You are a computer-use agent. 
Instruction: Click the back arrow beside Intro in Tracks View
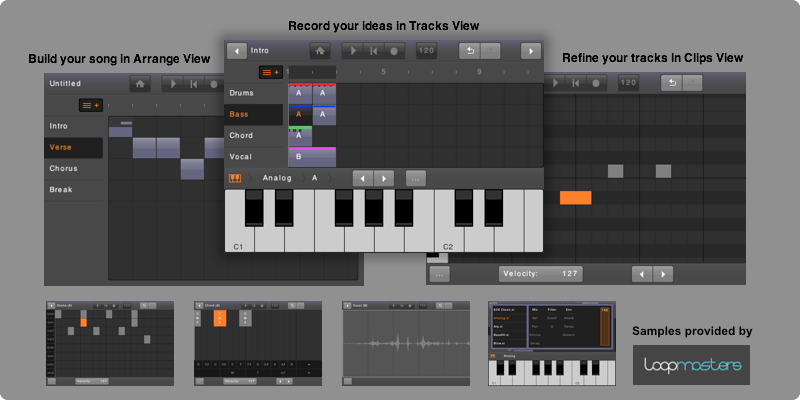pos(237,51)
